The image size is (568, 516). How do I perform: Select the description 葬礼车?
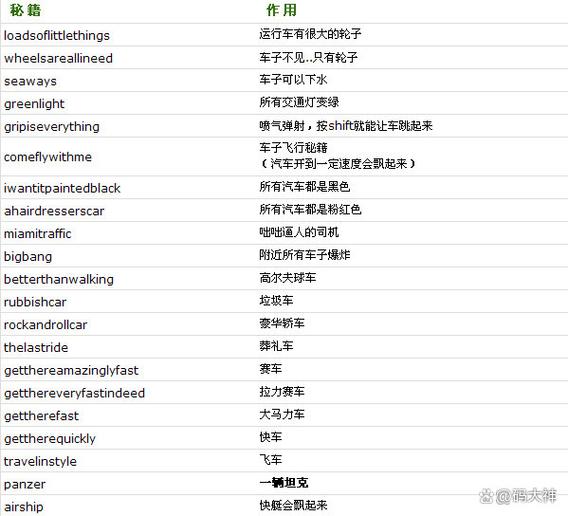(276, 346)
